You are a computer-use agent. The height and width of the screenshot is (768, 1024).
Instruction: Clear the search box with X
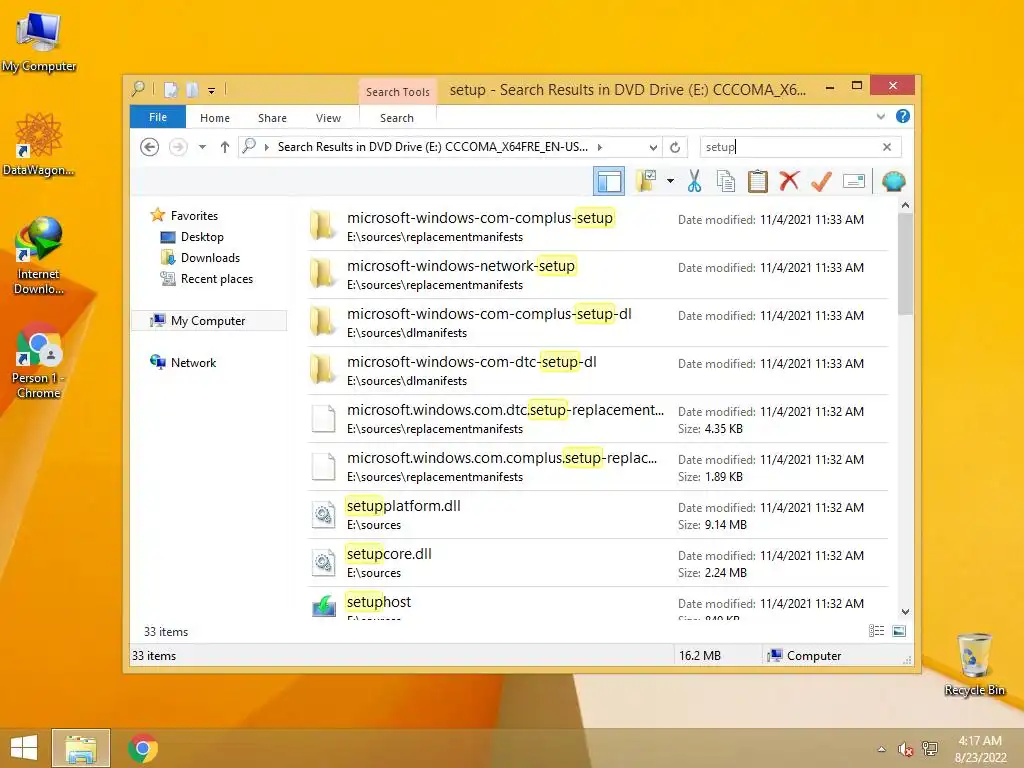click(x=887, y=147)
